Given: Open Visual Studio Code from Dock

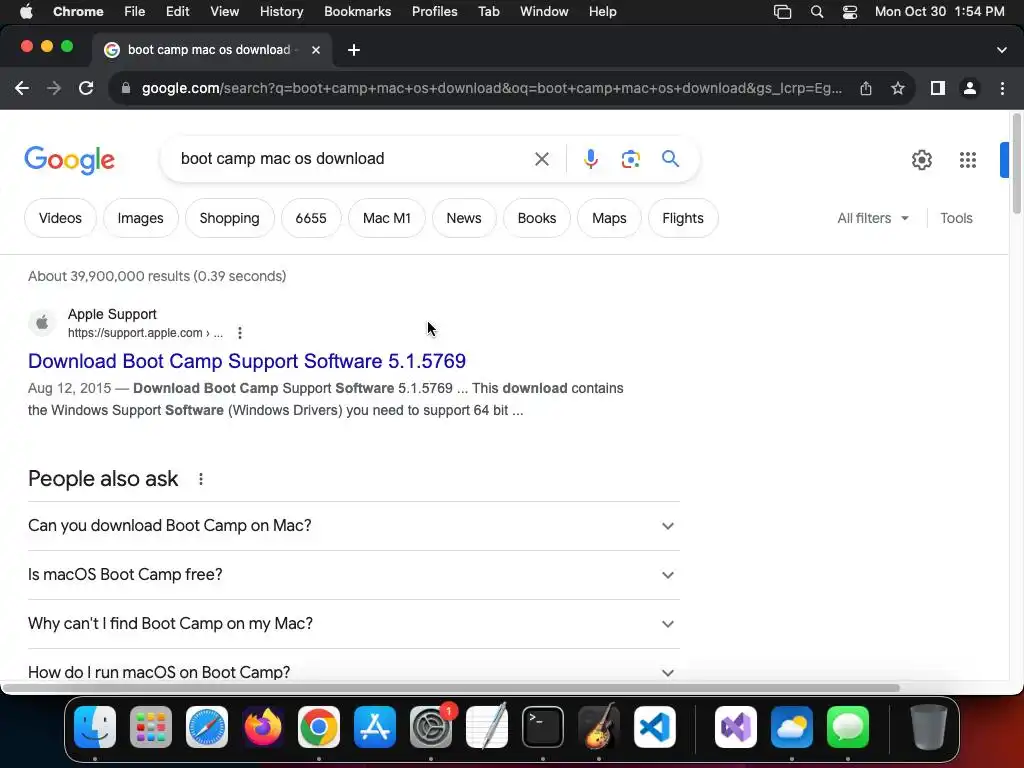Looking at the screenshot, I should pyautogui.click(x=655, y=727).
